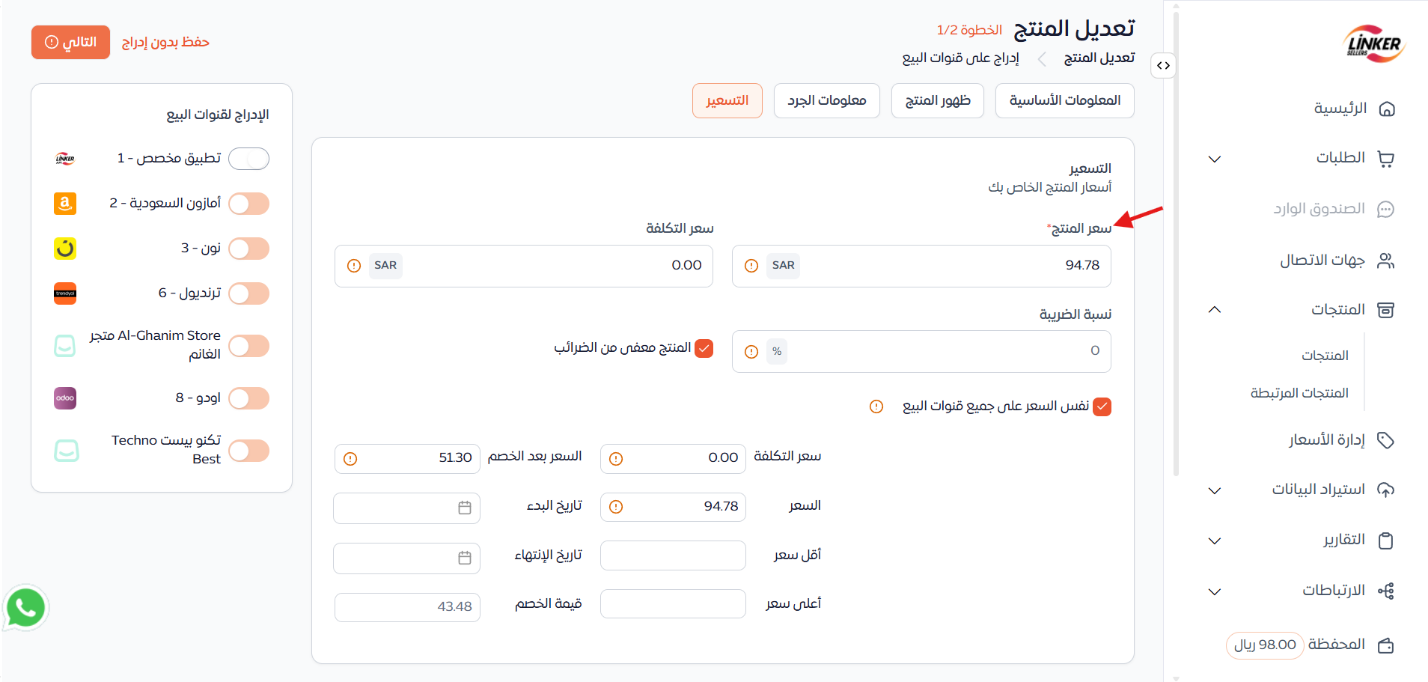Image resolution: width=1428 pixels, height=682 pixels.
Task: Select the التسعير tab
Action: click(727, 100)
